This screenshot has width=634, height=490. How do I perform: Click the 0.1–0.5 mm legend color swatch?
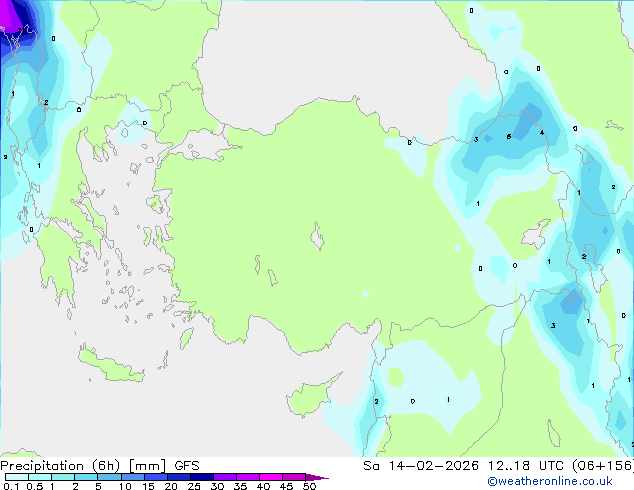point(17,477)
